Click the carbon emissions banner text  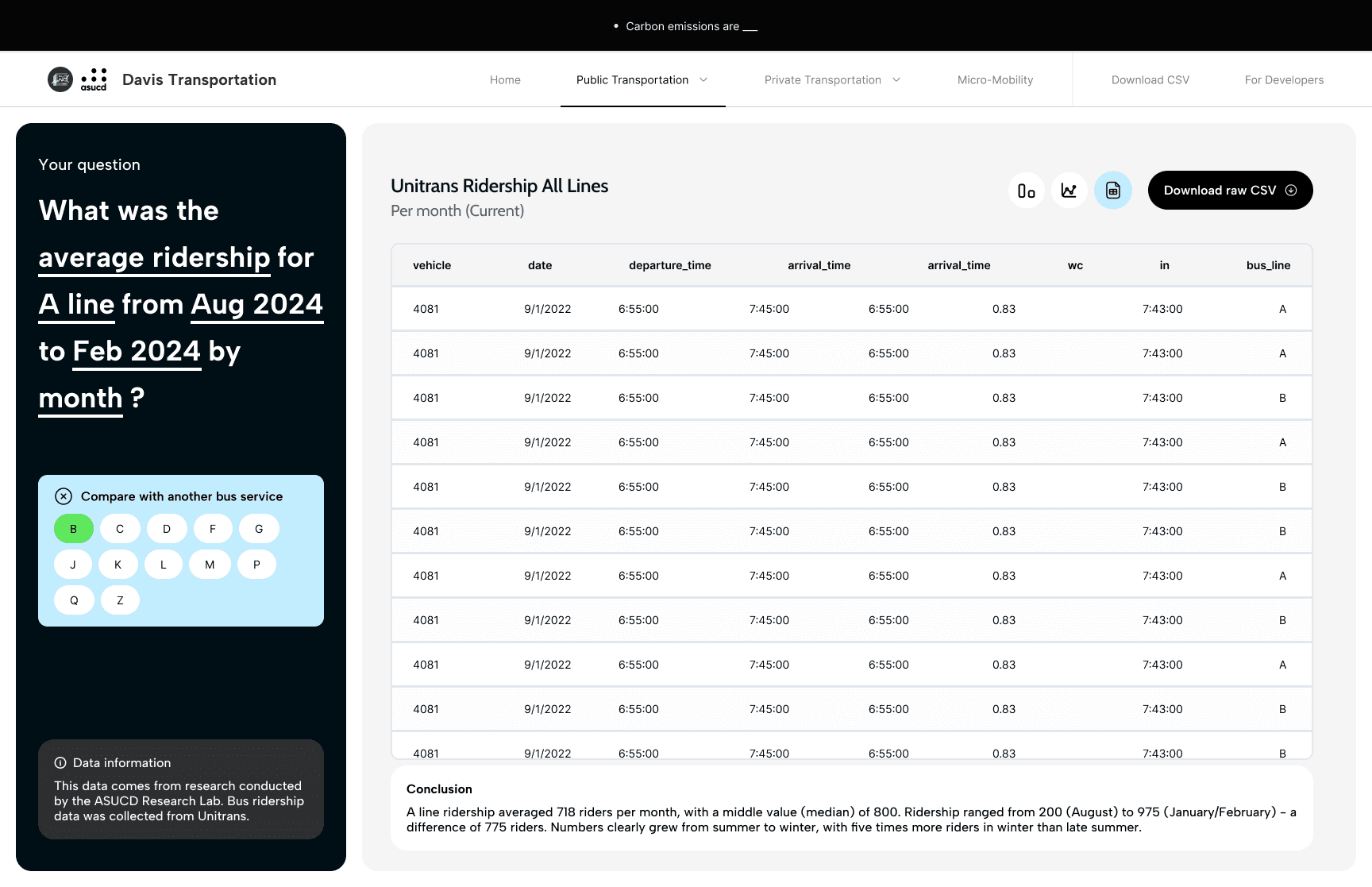click(x=692, y=26)
